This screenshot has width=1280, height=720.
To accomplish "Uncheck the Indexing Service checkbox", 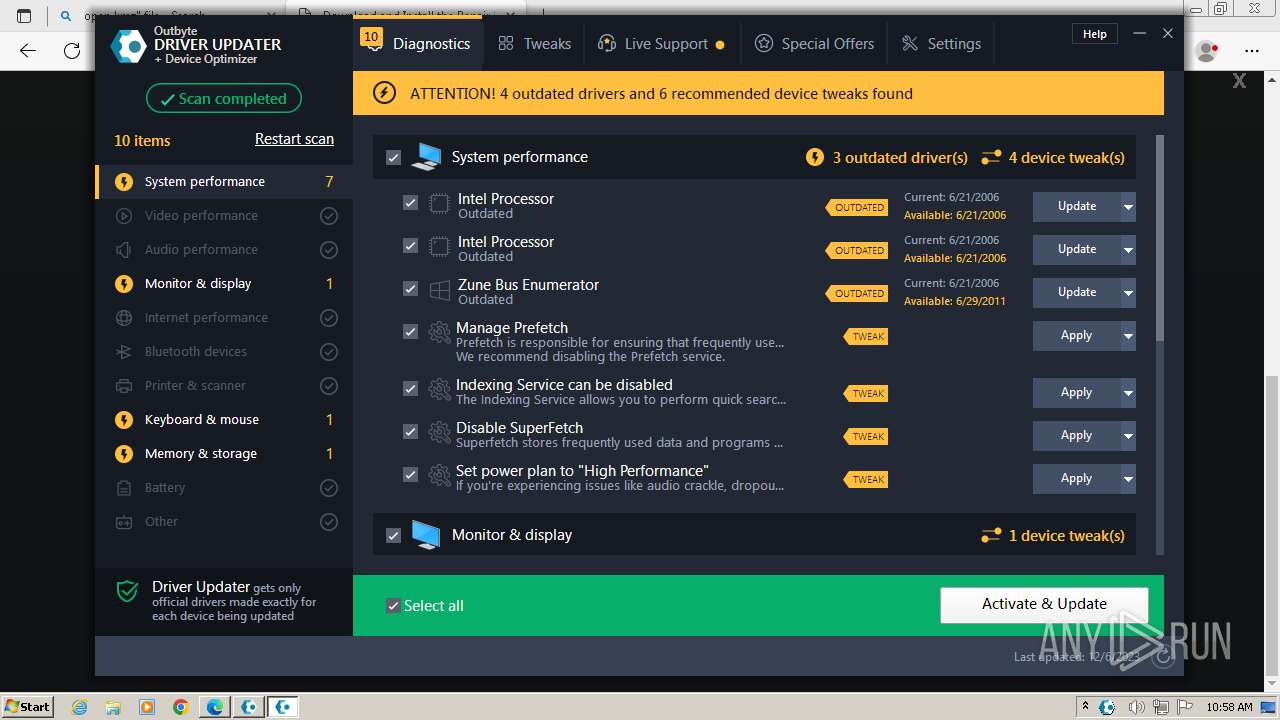I will click(x=410, y=388).
